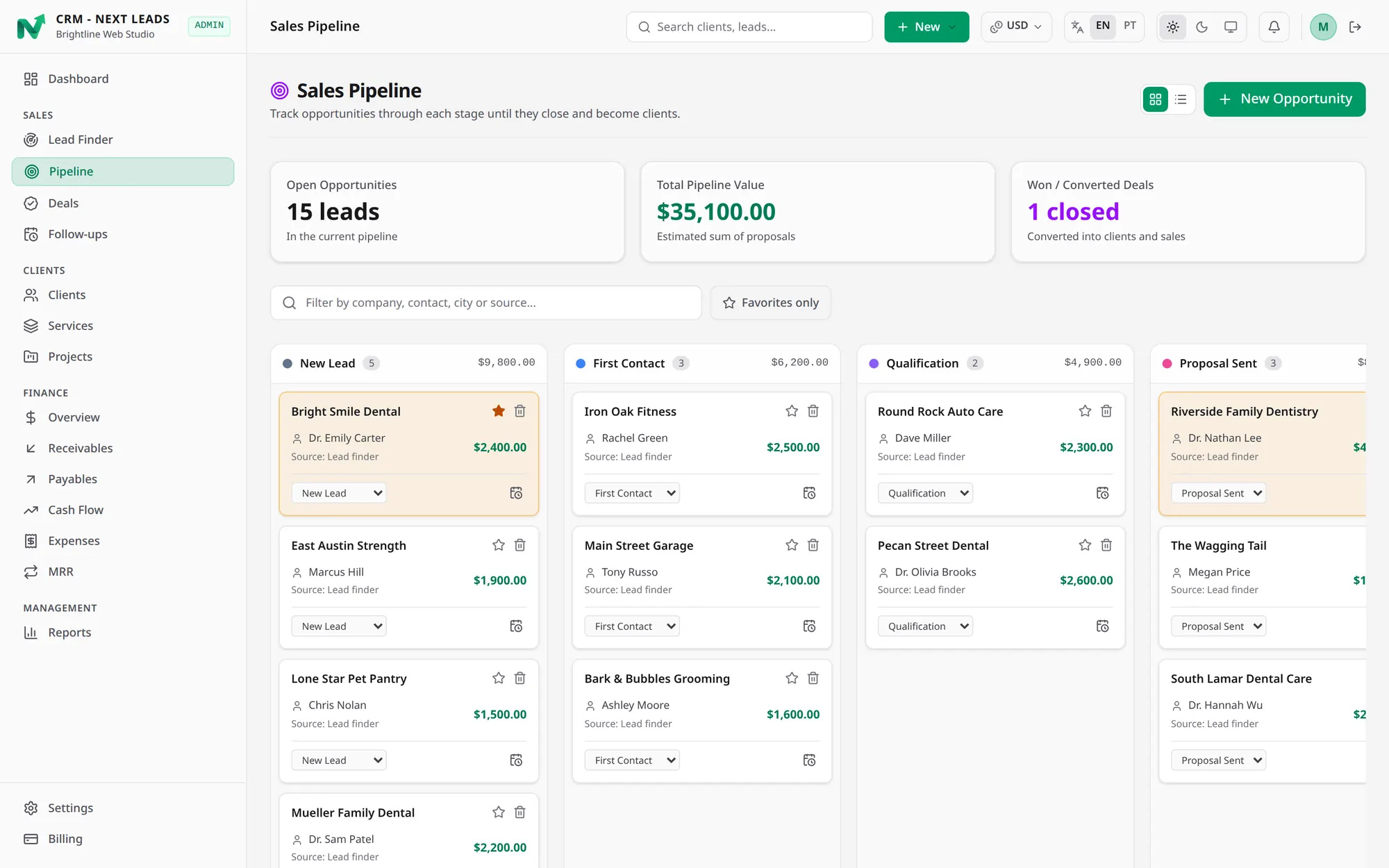Use system theme monitor icon
This screenshot has width=1389, height=868.
(1231, 27)
